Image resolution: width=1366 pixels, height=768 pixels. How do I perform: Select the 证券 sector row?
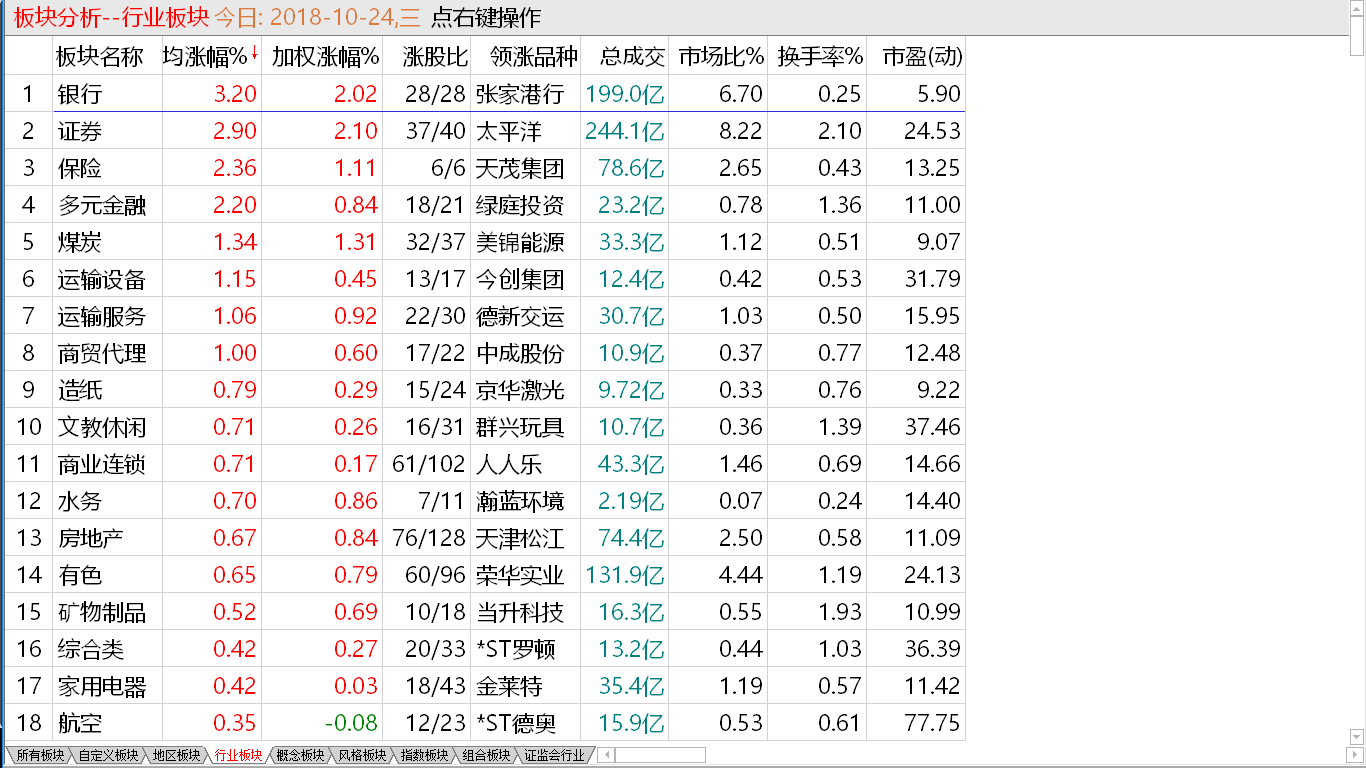coord(485,131)
